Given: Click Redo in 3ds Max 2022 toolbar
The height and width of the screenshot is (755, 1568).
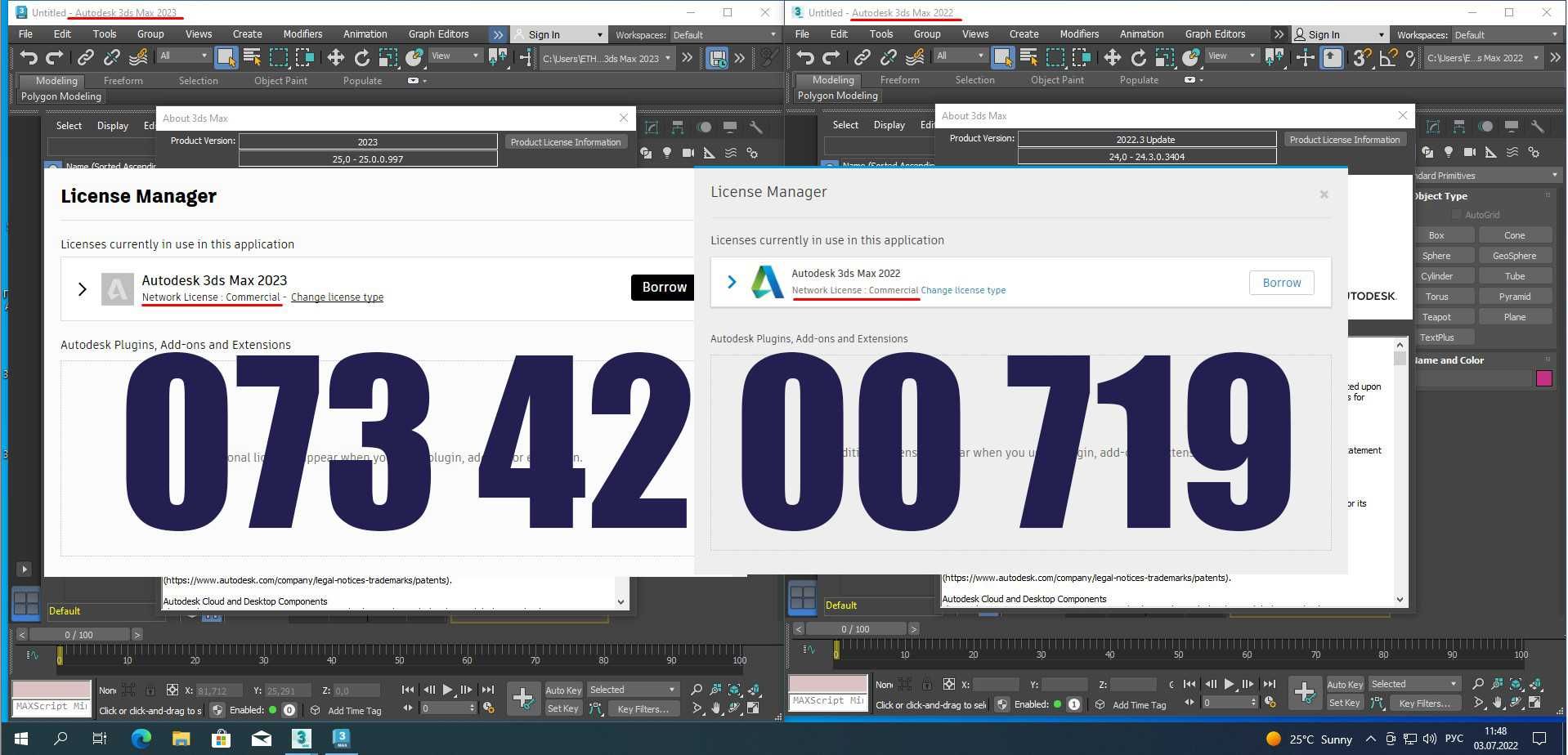Looking at the screenshot, I should [x=831, y=57].
